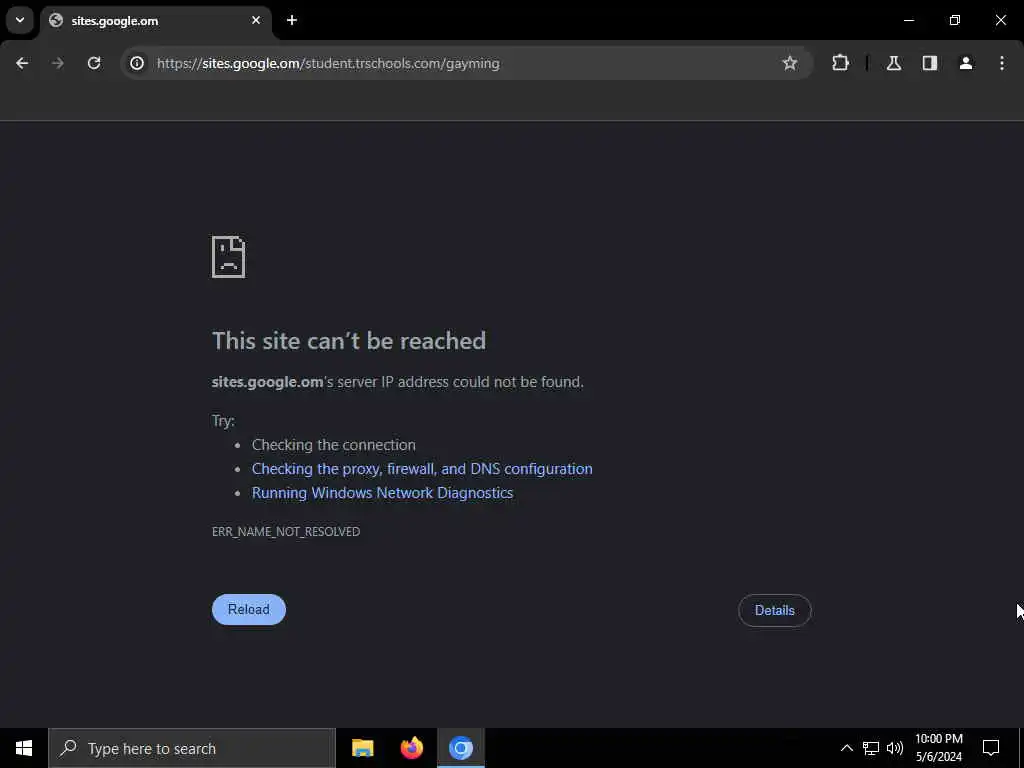The image size is (1024, 768).
Task: Open the profile avatar icon
Action: click(966, 63)
